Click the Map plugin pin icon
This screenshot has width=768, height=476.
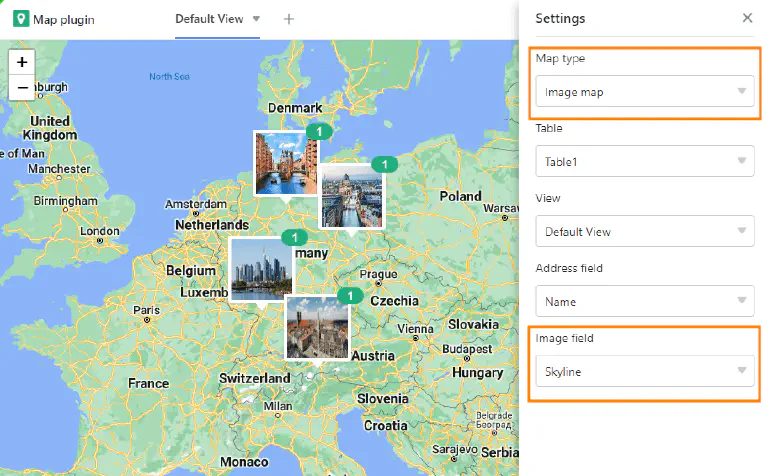pos(20,19)
